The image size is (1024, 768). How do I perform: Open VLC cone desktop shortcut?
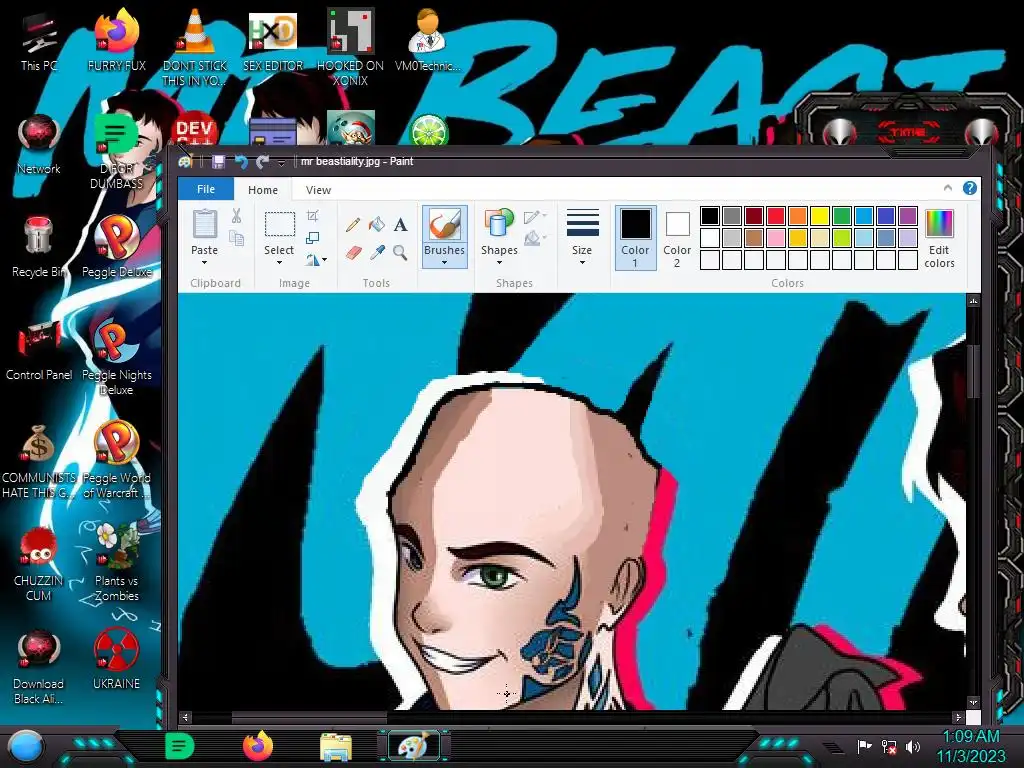195,48
